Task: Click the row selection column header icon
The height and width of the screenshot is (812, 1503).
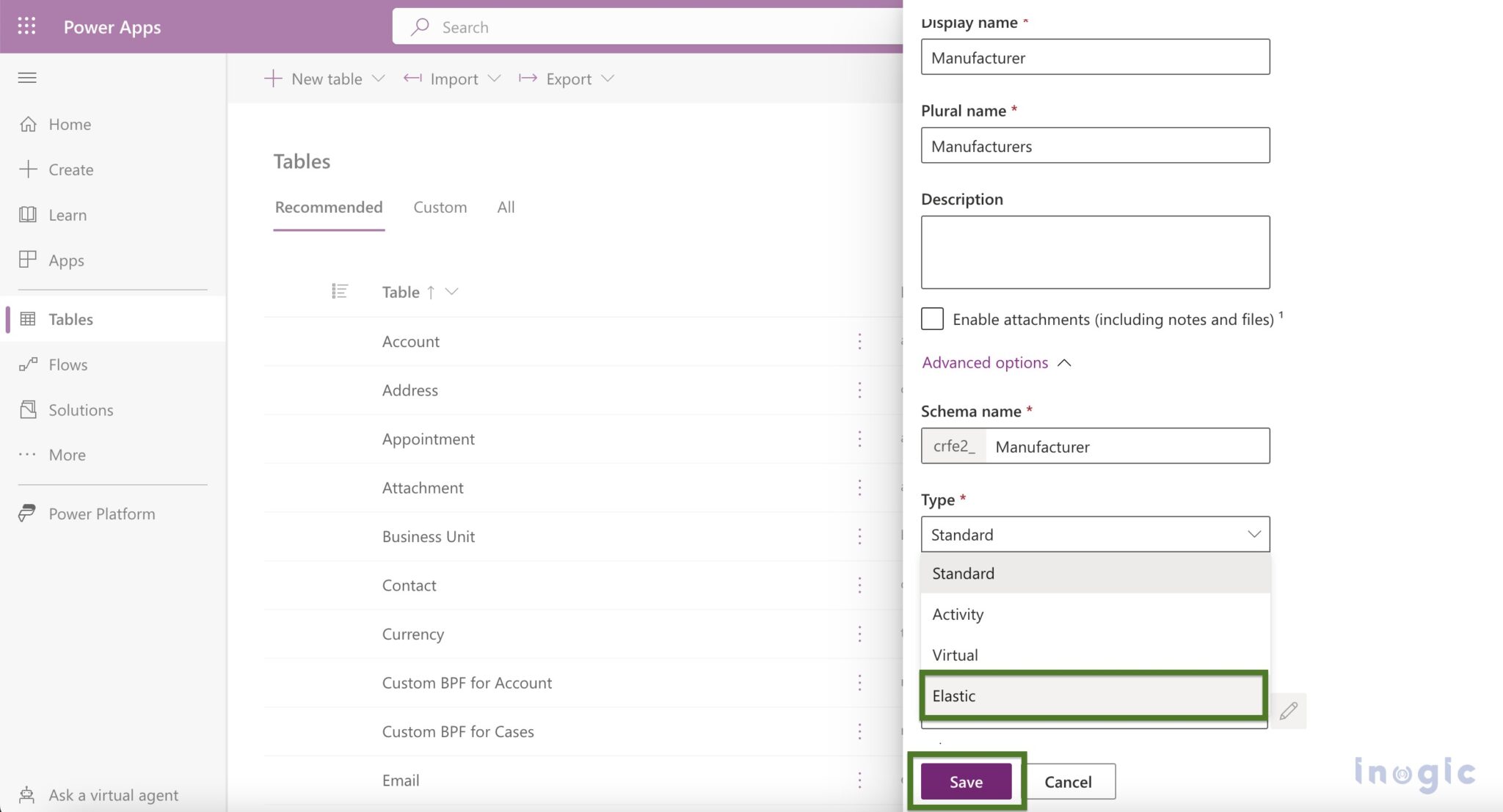Action: [x=340, y=291]
